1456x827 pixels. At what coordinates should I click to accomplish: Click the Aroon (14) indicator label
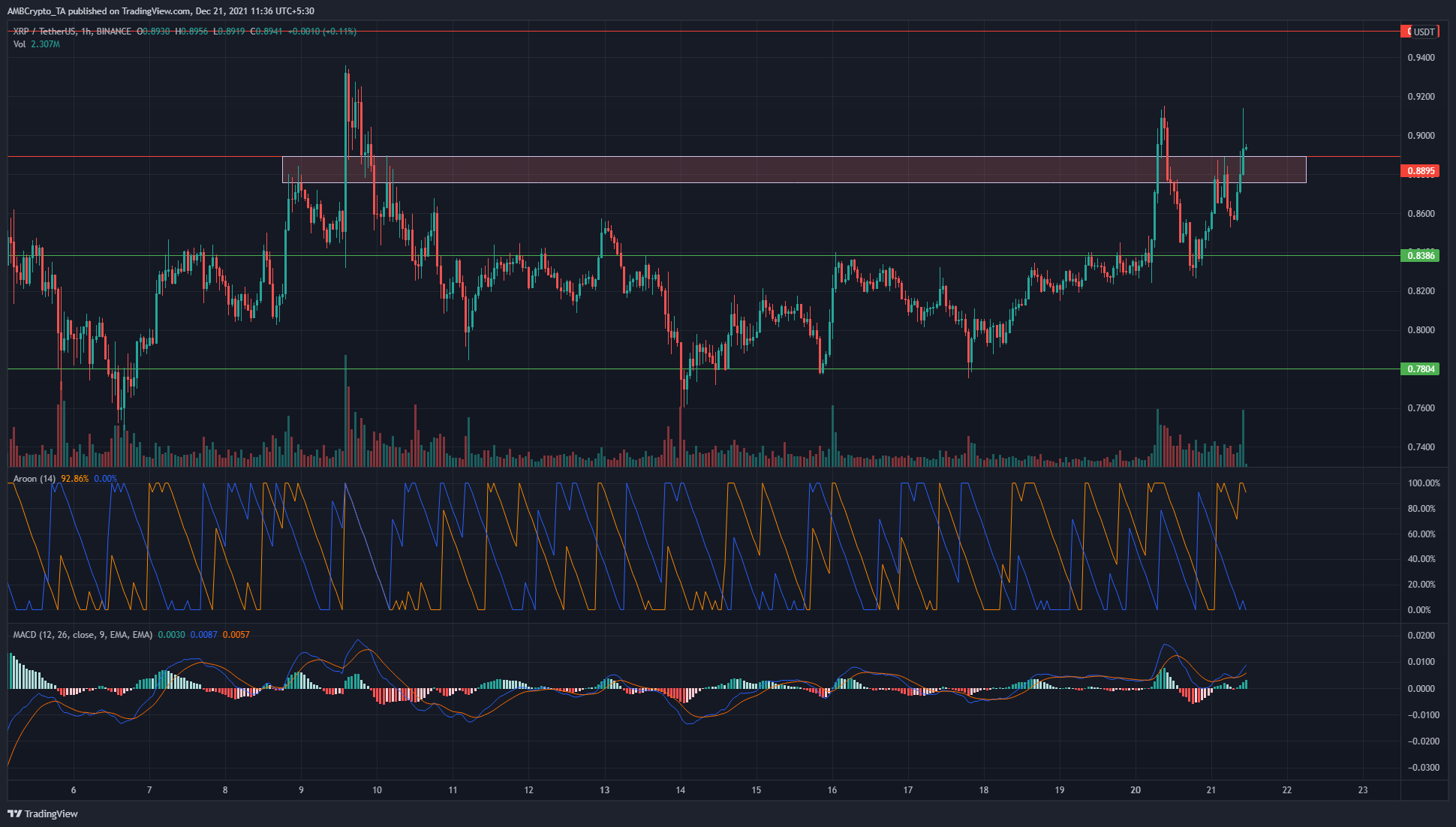35,479
